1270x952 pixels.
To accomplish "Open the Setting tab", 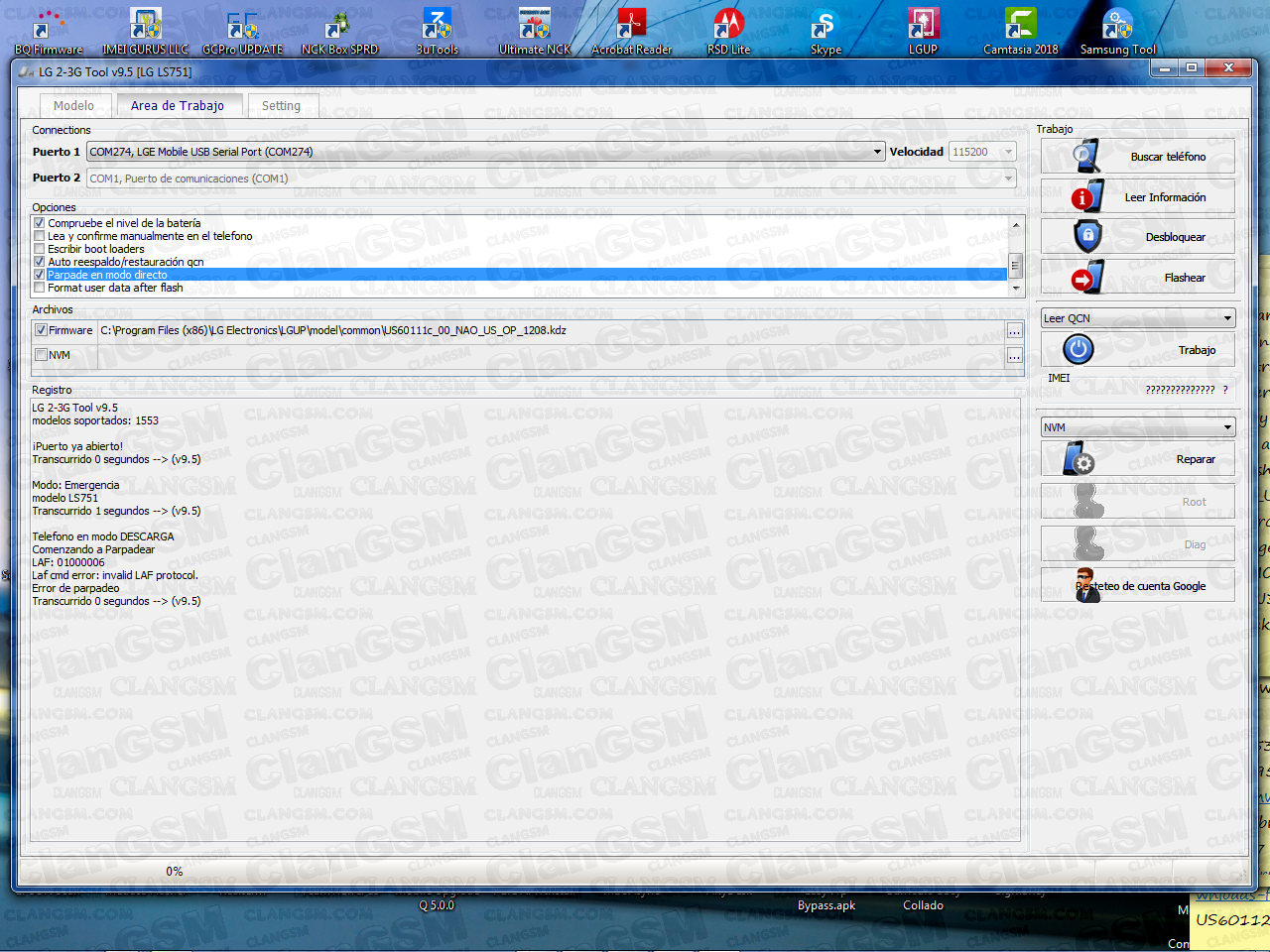I will (281, 106).
